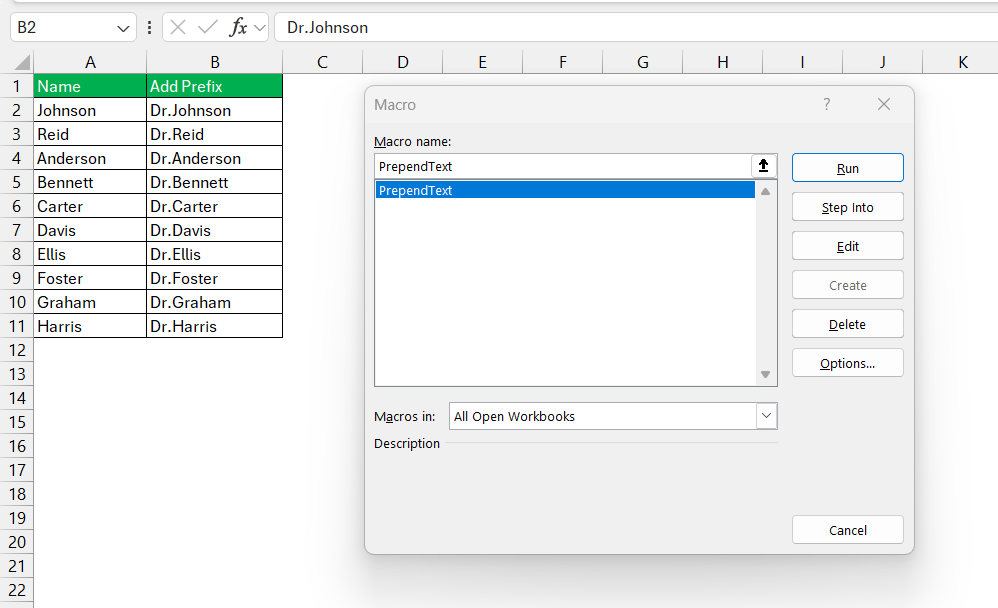Select row 1 header
The image size is (998, 608).
click(17, 86)
